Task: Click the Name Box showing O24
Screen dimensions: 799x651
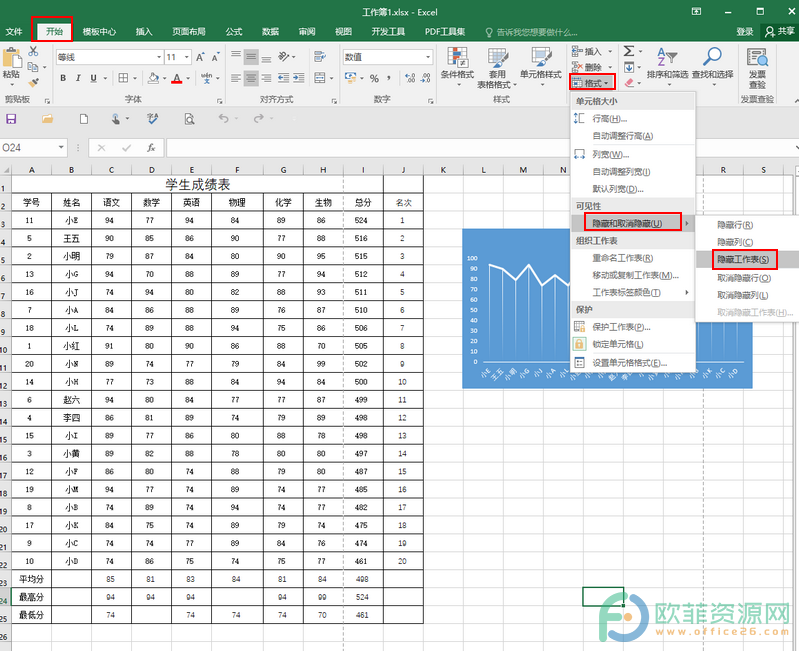Action: [x=34, y=148]
